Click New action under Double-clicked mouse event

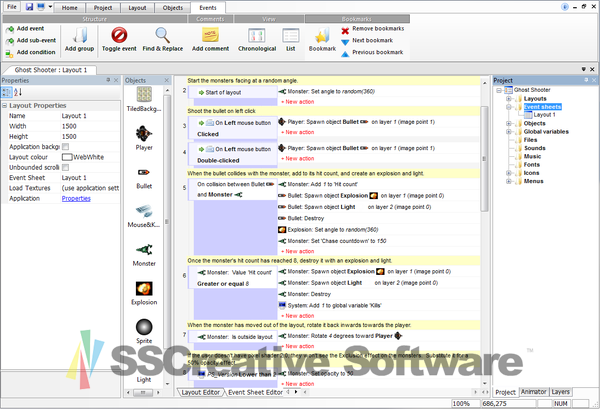(300, 158)
